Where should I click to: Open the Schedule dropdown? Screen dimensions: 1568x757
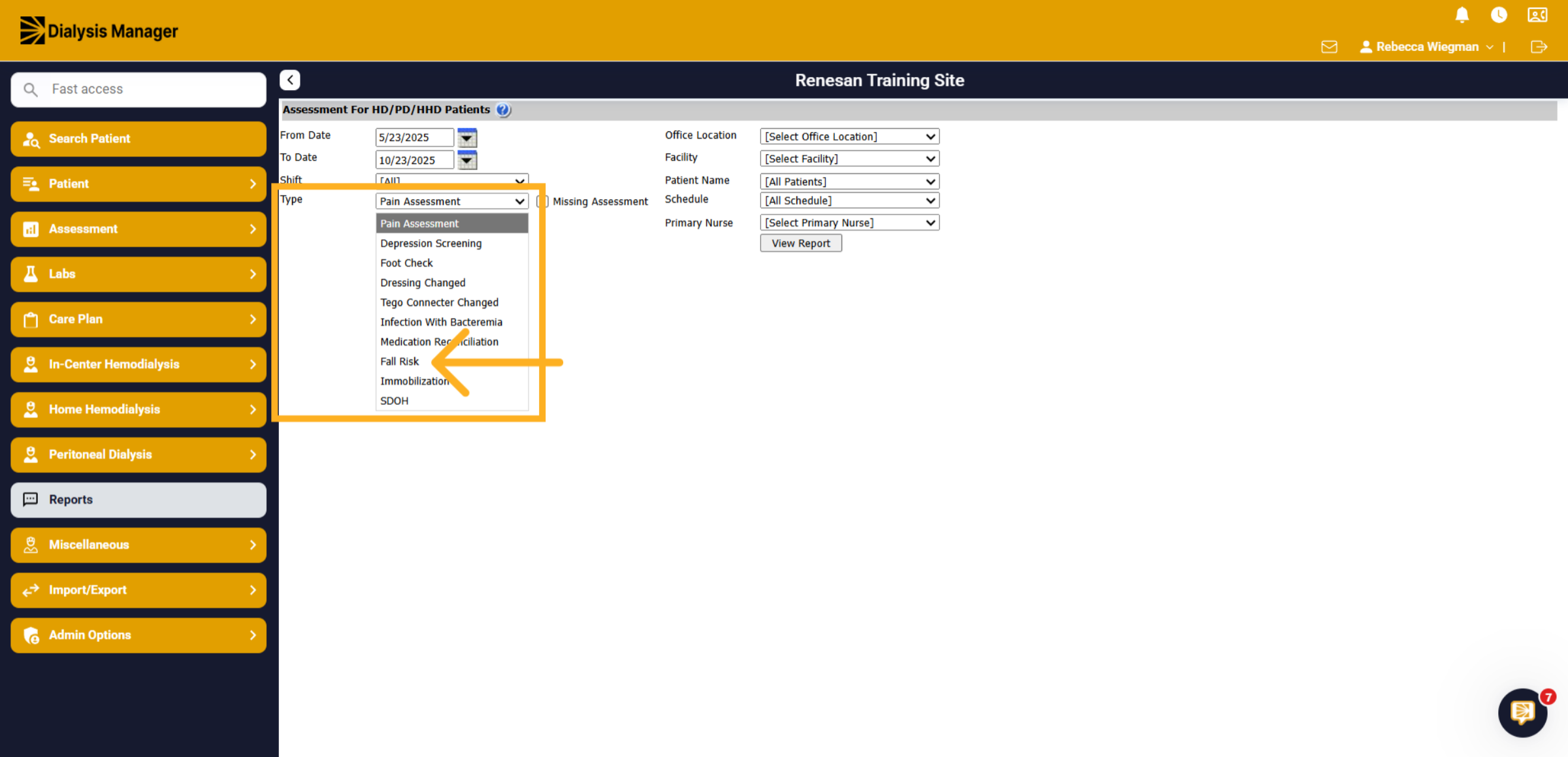click(849, 201)
